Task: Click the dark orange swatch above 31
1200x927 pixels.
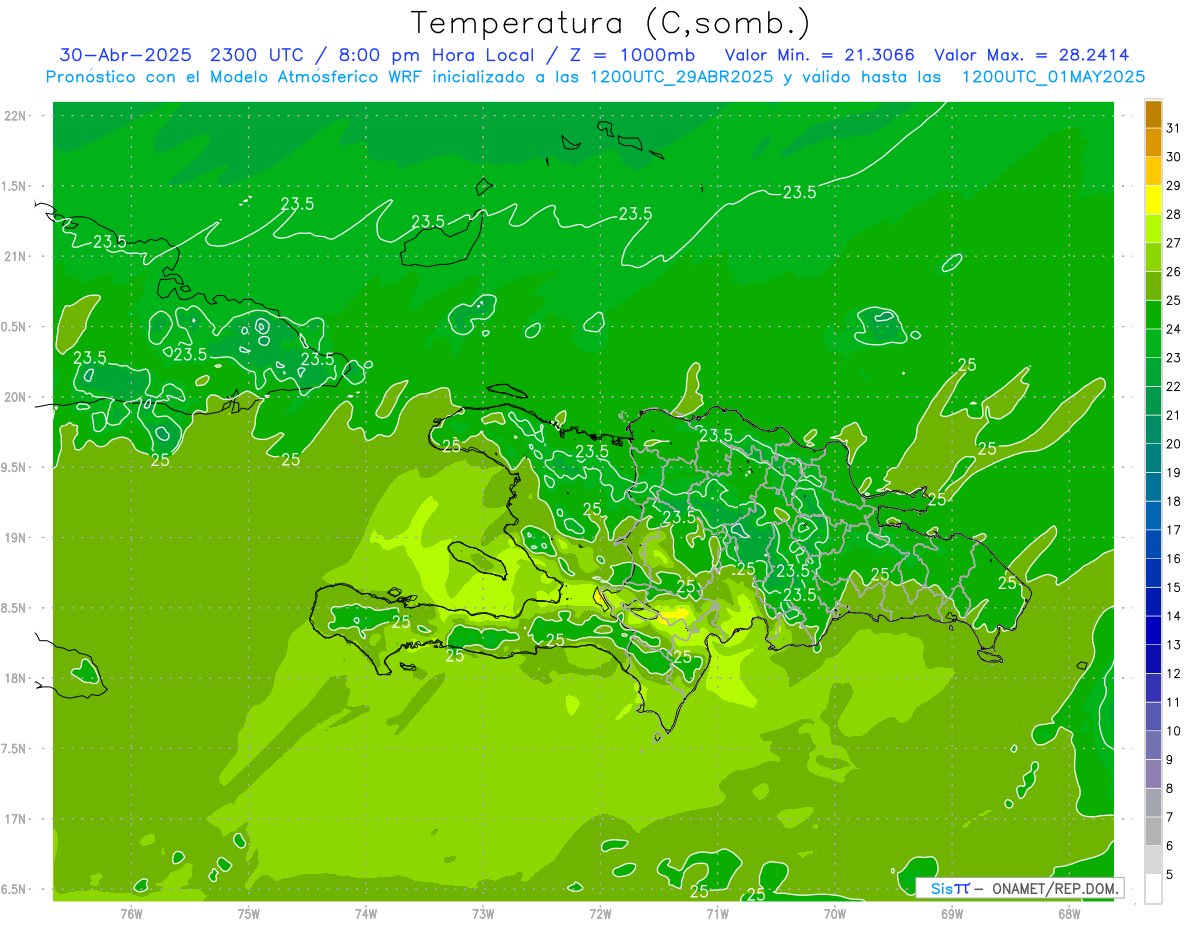Action: [x=1153, y=114]
